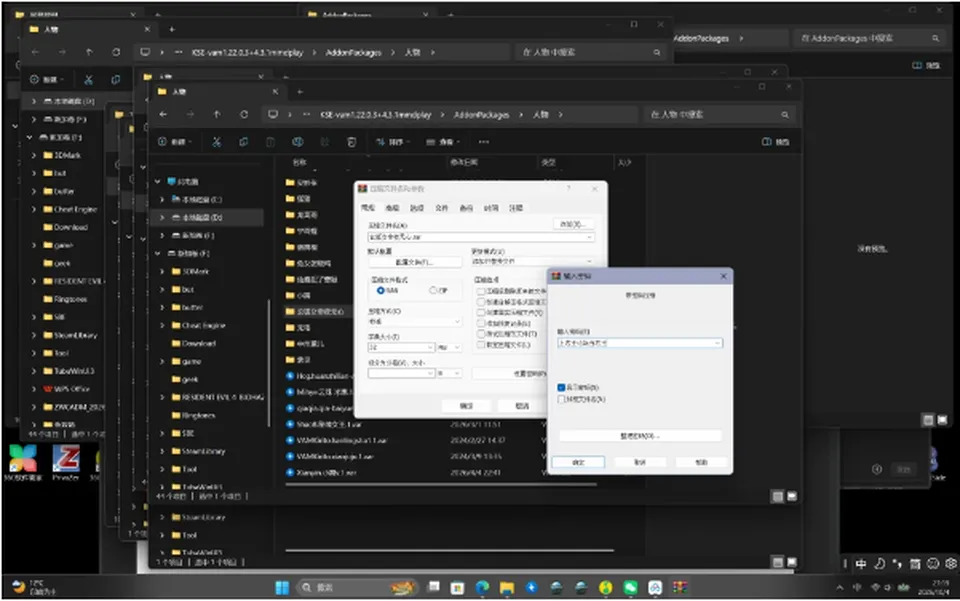960x601 pixels.
Task: Switch to the 文件 tab in the archive dialog
Action: pos(441,208)
